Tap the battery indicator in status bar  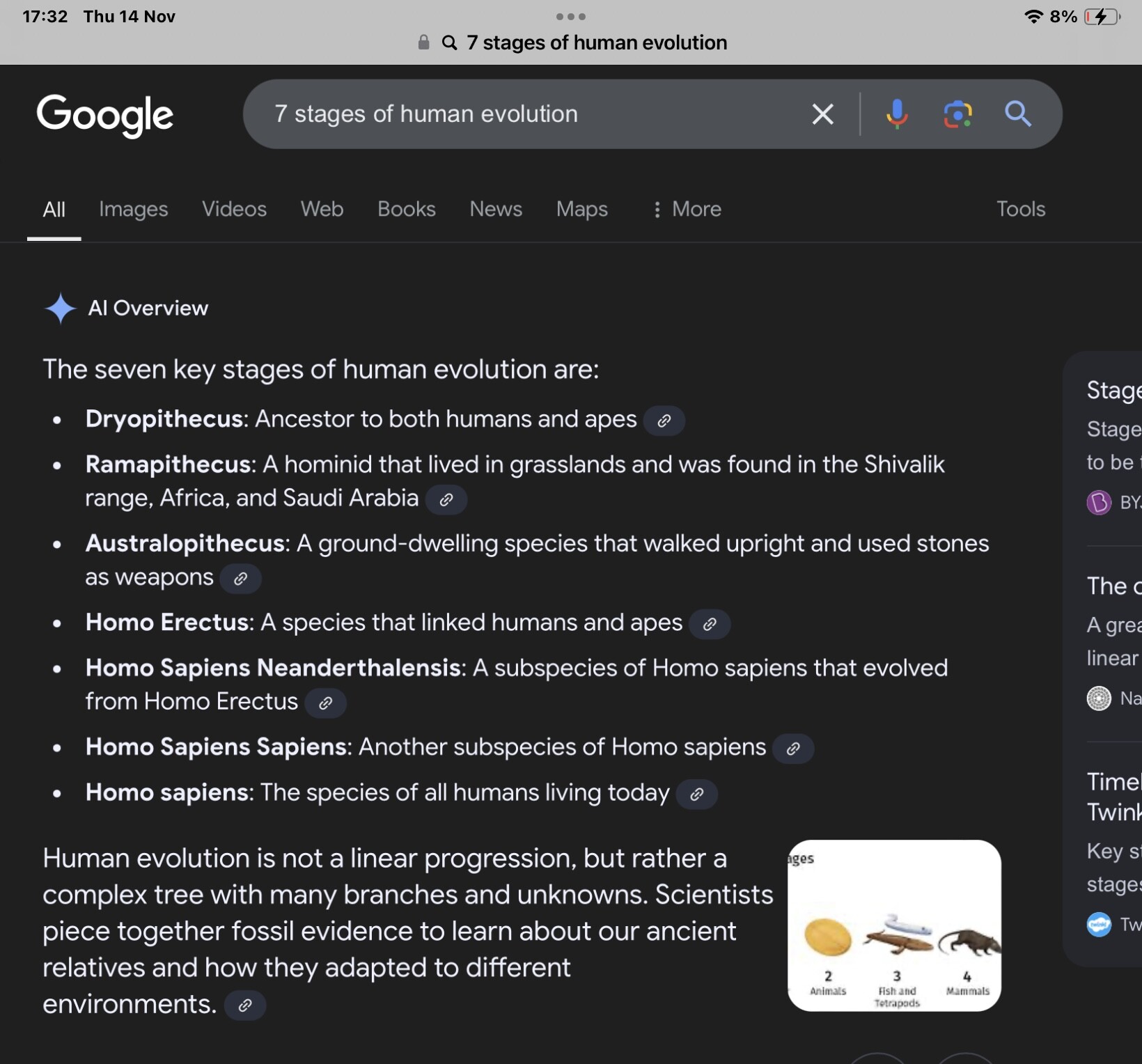(1102, 16)
